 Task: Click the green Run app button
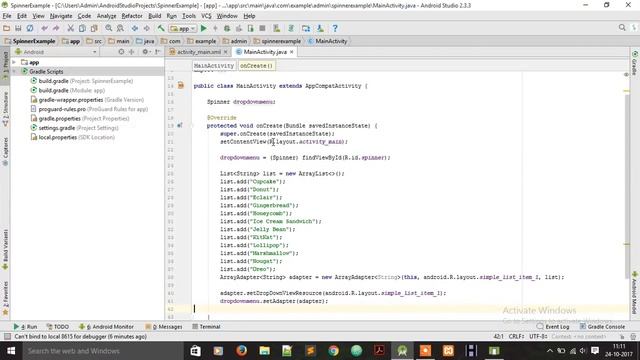point(204,28)
